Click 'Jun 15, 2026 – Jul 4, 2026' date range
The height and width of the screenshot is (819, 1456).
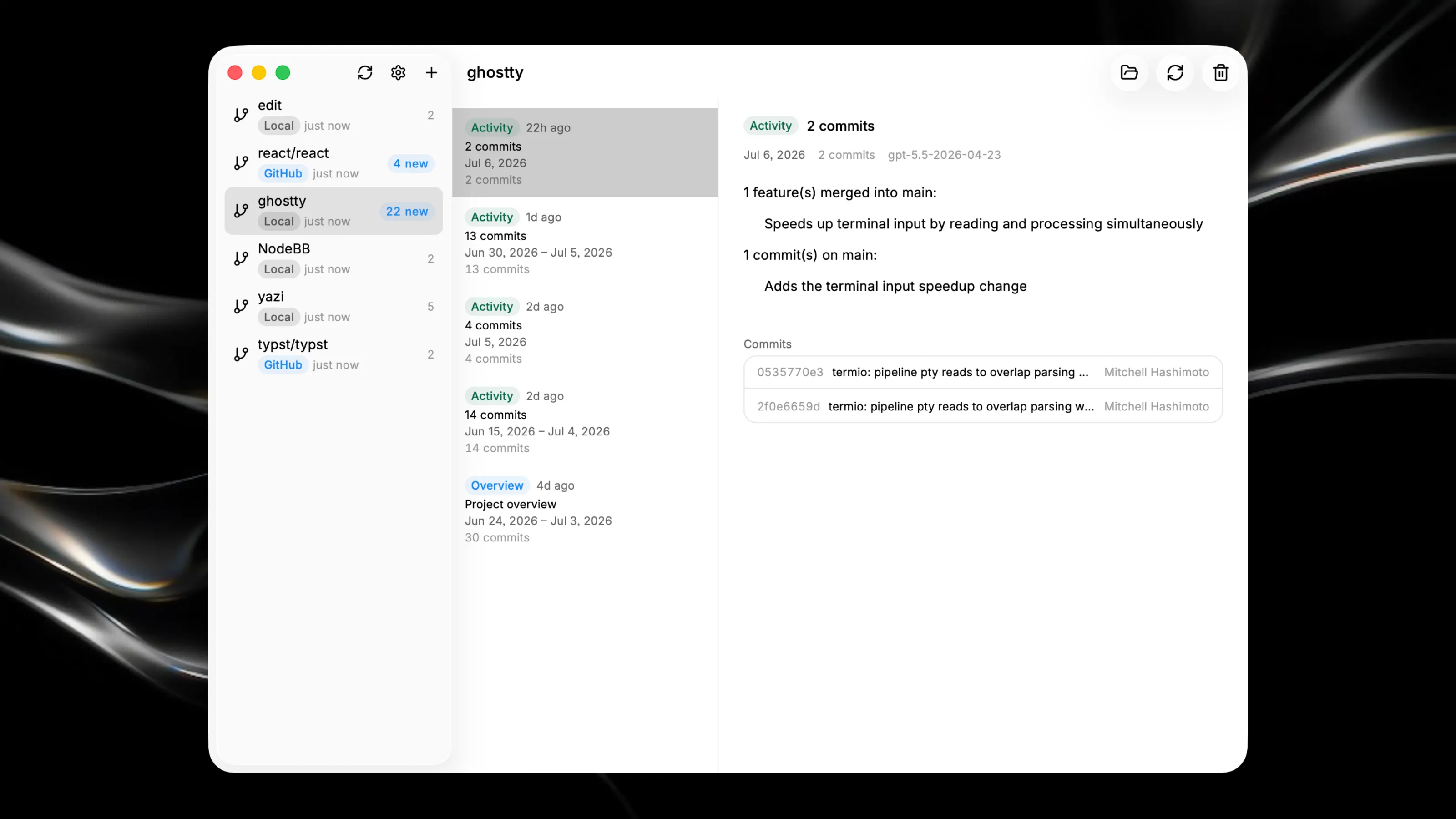(x=537, y=431)
